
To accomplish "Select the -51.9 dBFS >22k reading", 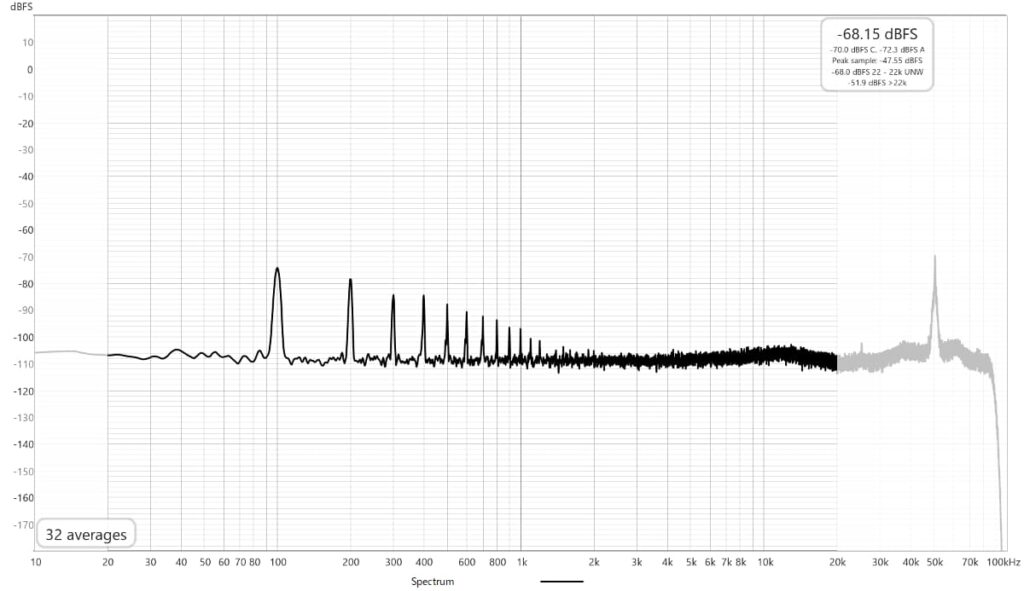I will pyautogui.click(x=876, y=82).
